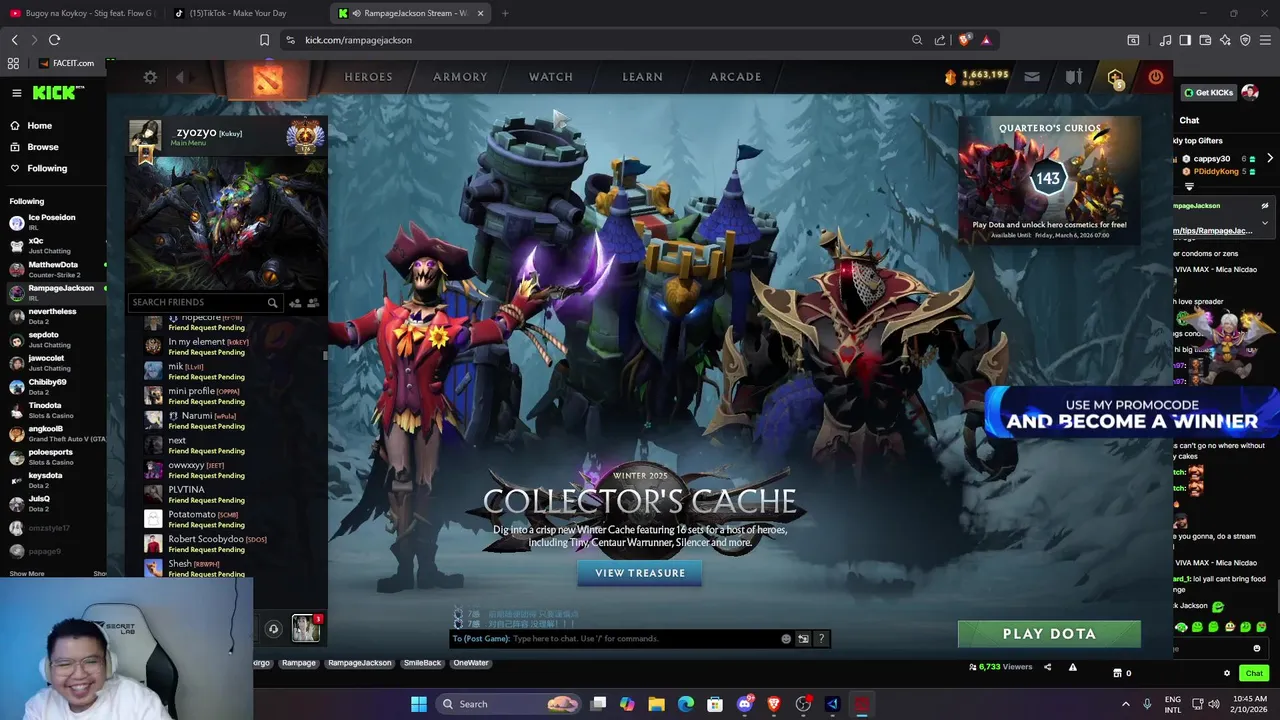Click red power quit icon in Dota
The image size is (1280, 720).
(1156, 77)
